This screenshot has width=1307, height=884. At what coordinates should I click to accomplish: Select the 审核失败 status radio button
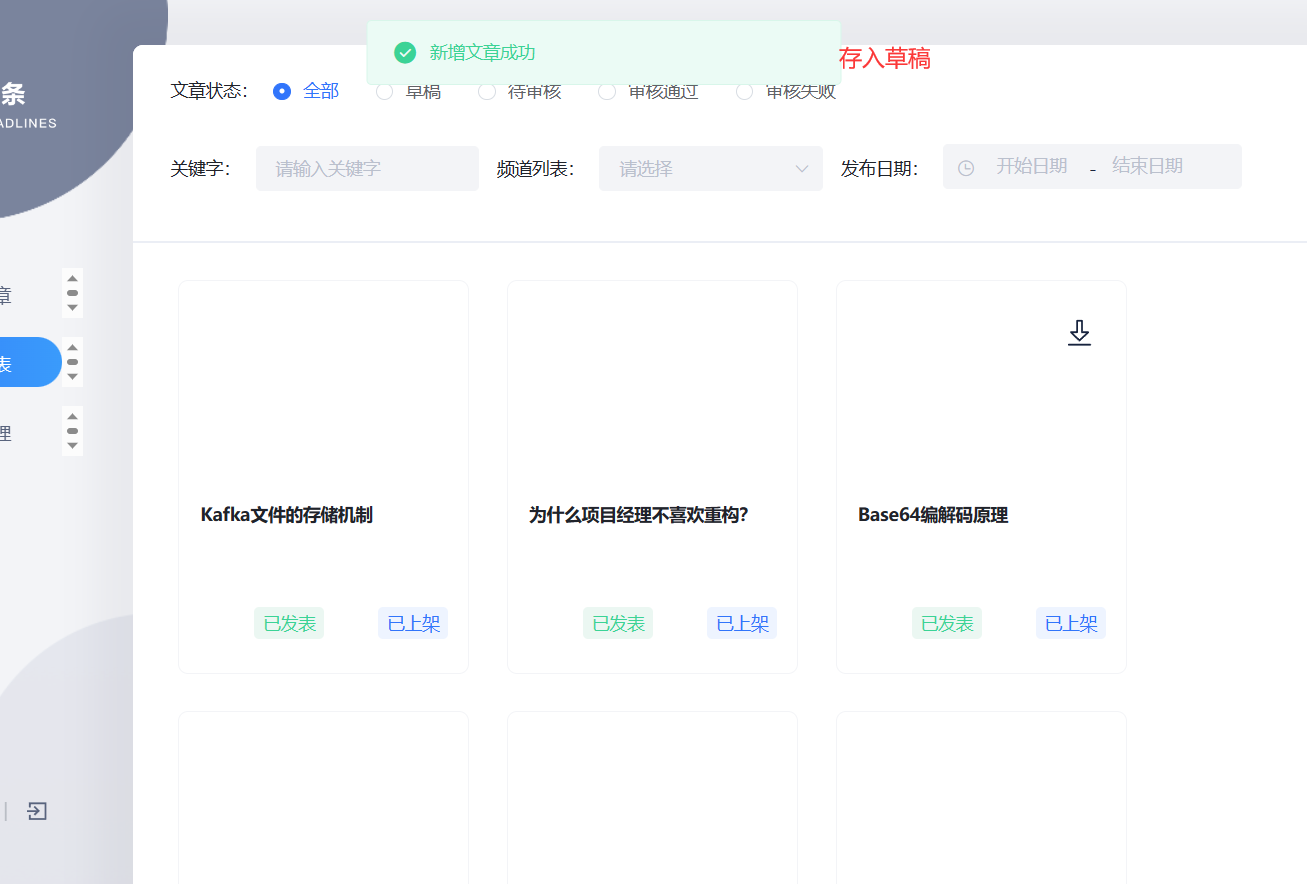click(x=744, y=91)
